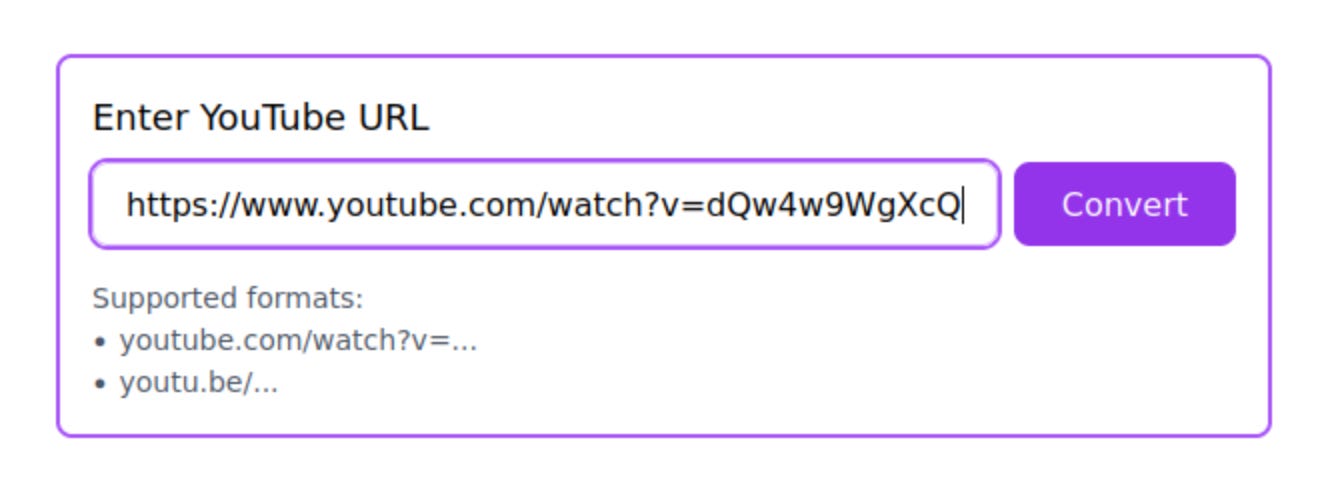Click ".com" inside the entered URL
Image resolution: width=1320 pixels, height=504 pixels.
point(502,207)
